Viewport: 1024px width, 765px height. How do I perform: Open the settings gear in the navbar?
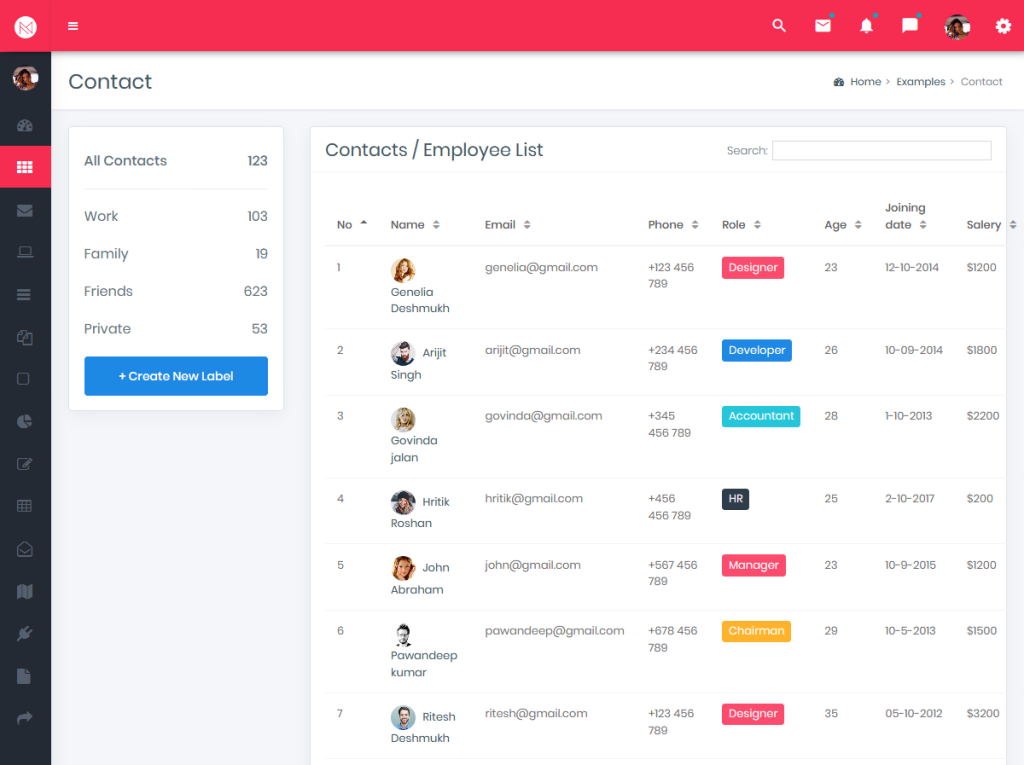point(1003,26)
